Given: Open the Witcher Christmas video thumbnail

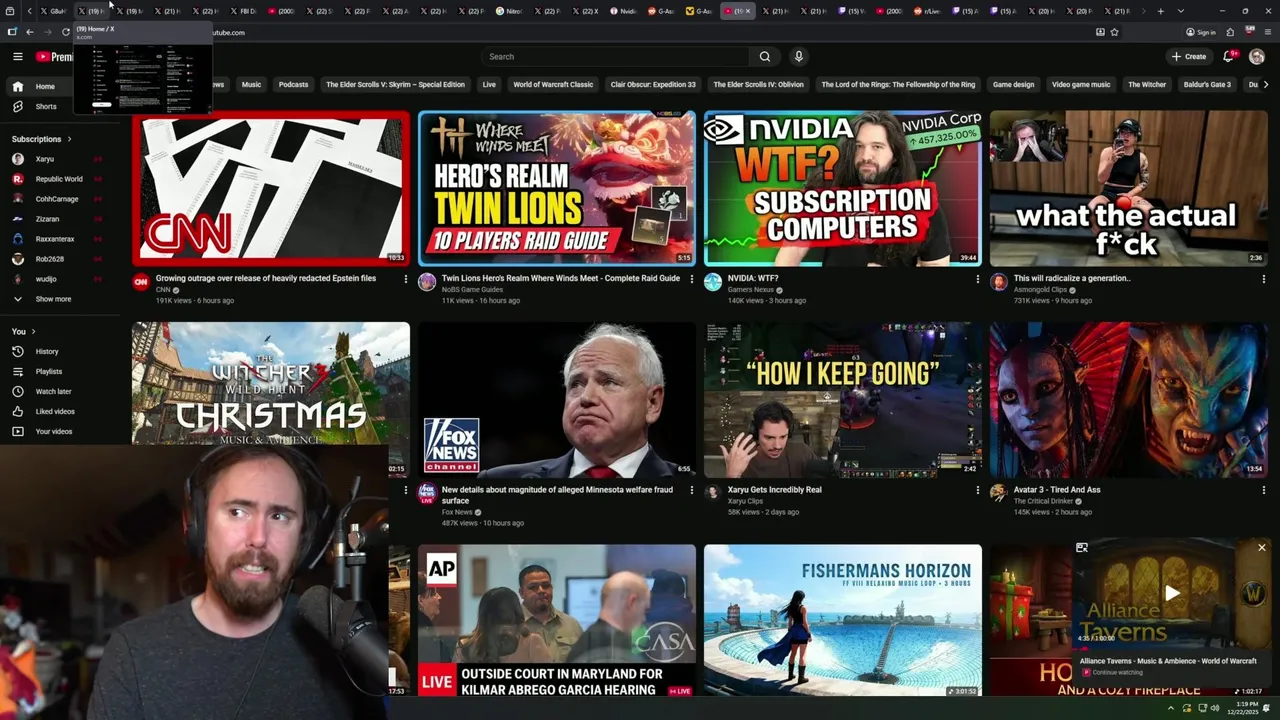Looking at the screenshot, I should pyautogui.click(x=271, y=385).
